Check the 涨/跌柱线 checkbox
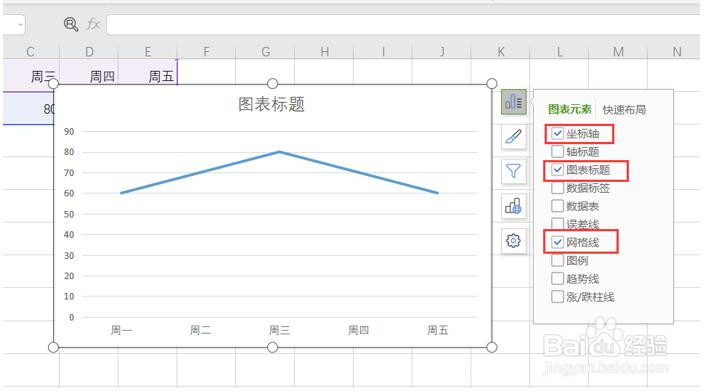This screenshot has width=708, height=392. click(x=558, y=297)
